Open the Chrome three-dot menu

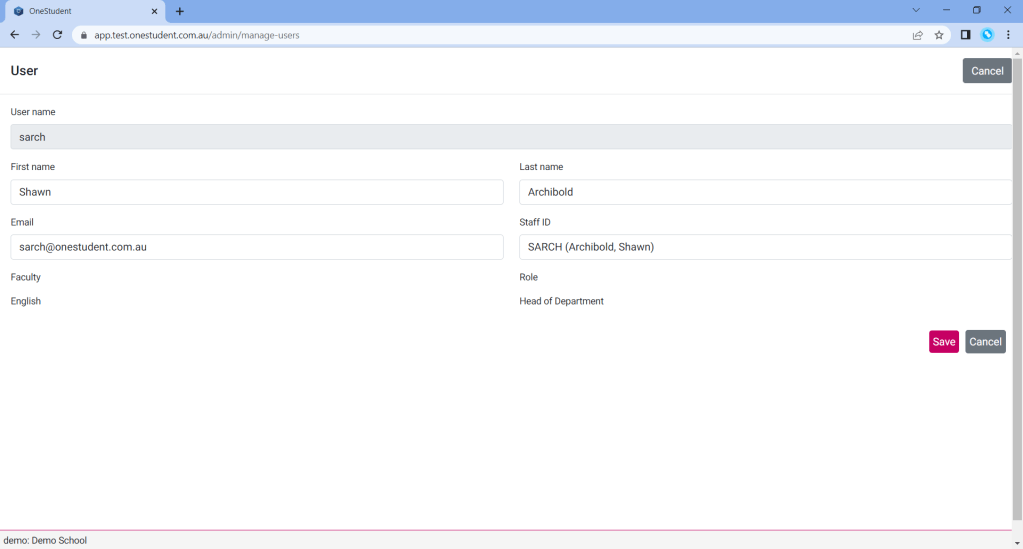click(x=1008, y=35)
